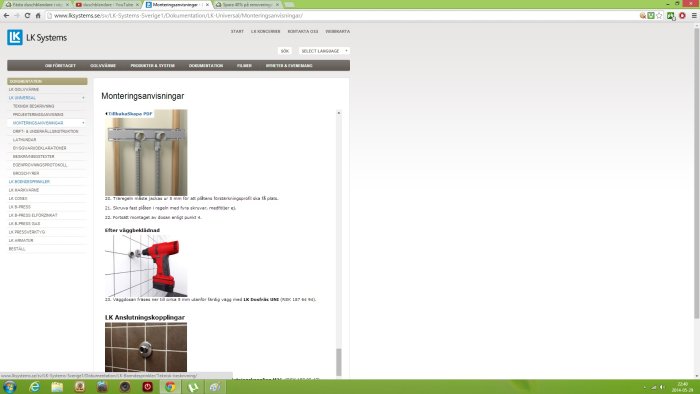Click the red power icon on taskbar

click(x=147, y=387)
